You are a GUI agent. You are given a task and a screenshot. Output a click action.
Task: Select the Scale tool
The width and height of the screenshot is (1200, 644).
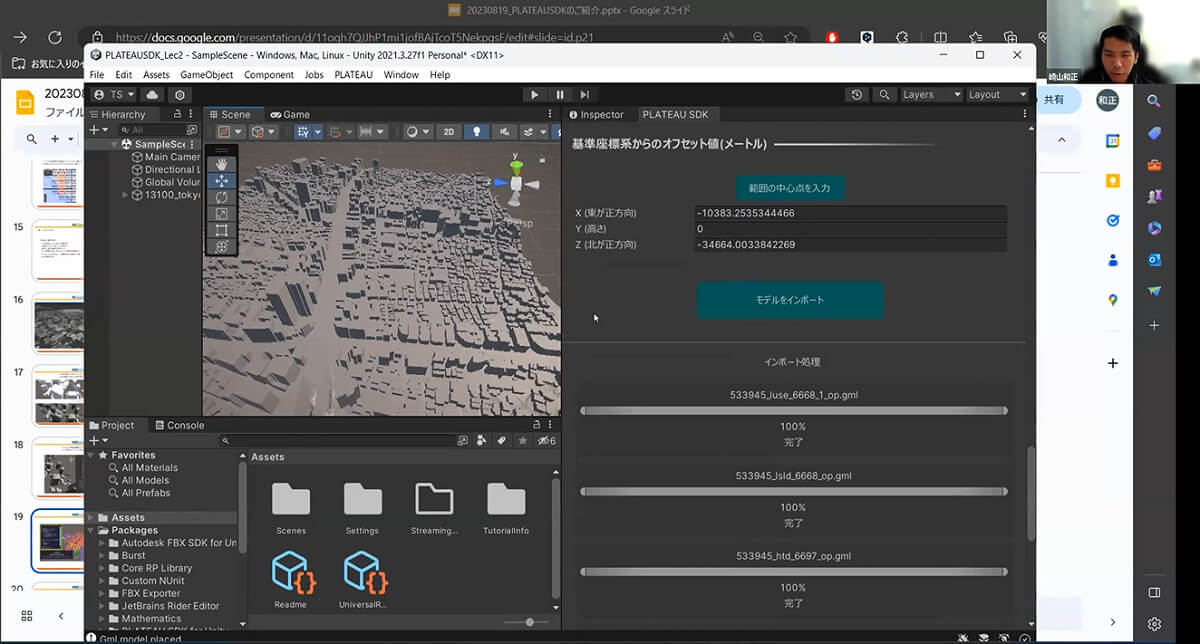tap(221, 213)
